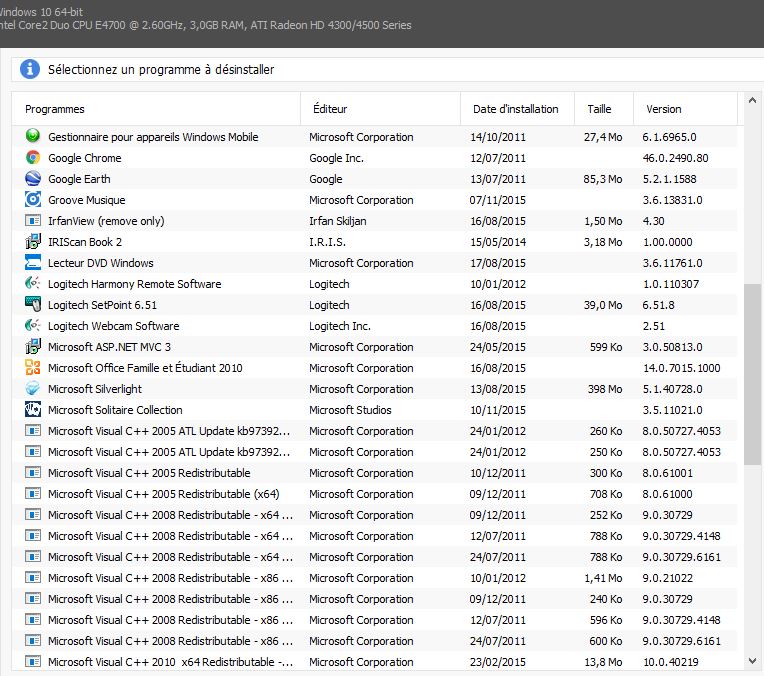
Task: Click the Microsoft Solitaire Collection icon
Action: point(33,409)
